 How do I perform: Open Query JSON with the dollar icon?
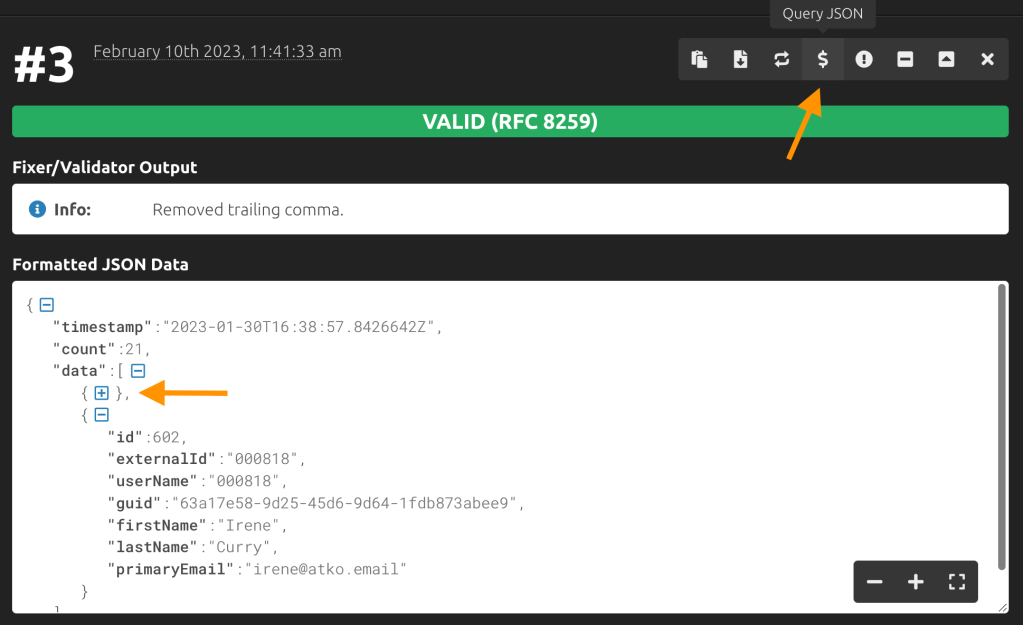point(823,60)
